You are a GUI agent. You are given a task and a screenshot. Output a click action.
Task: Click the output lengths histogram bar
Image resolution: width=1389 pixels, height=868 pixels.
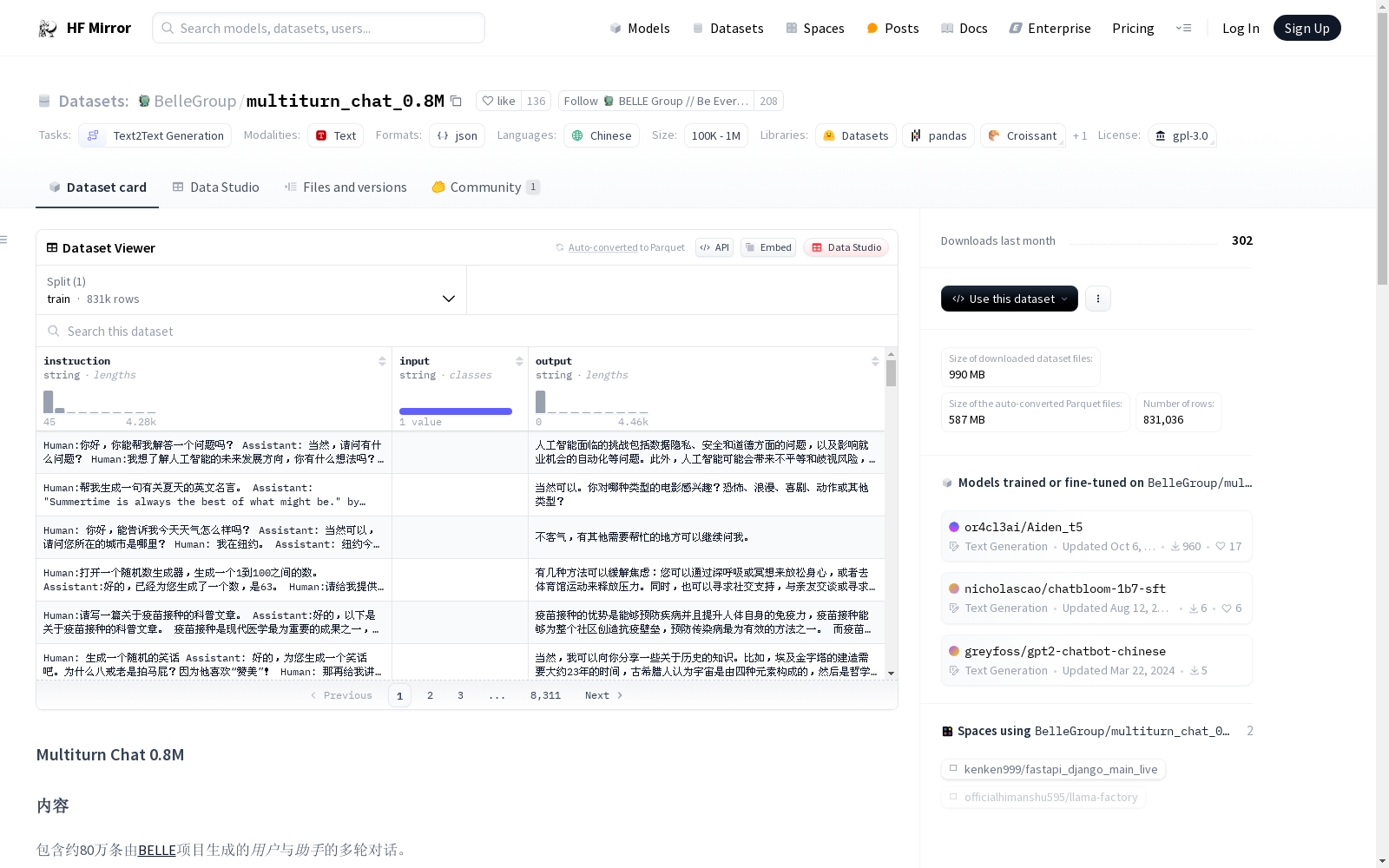[540, 402]
